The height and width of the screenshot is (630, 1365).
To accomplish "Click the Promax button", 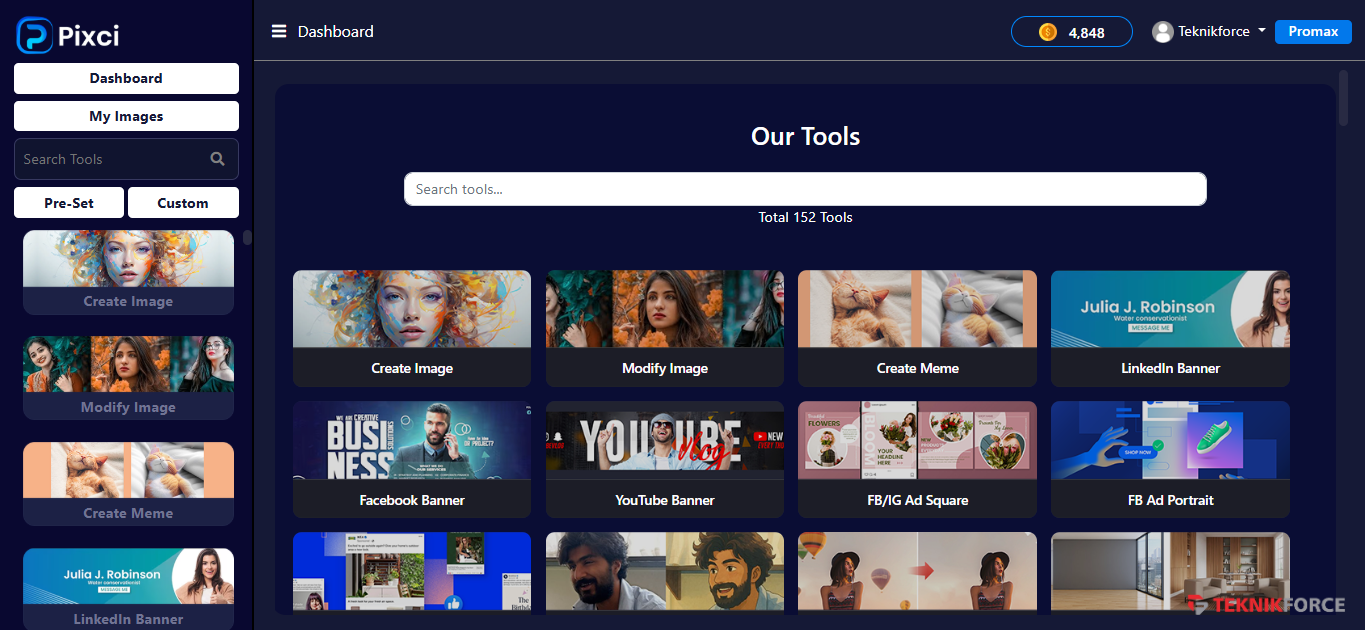I will (1313, 32).
